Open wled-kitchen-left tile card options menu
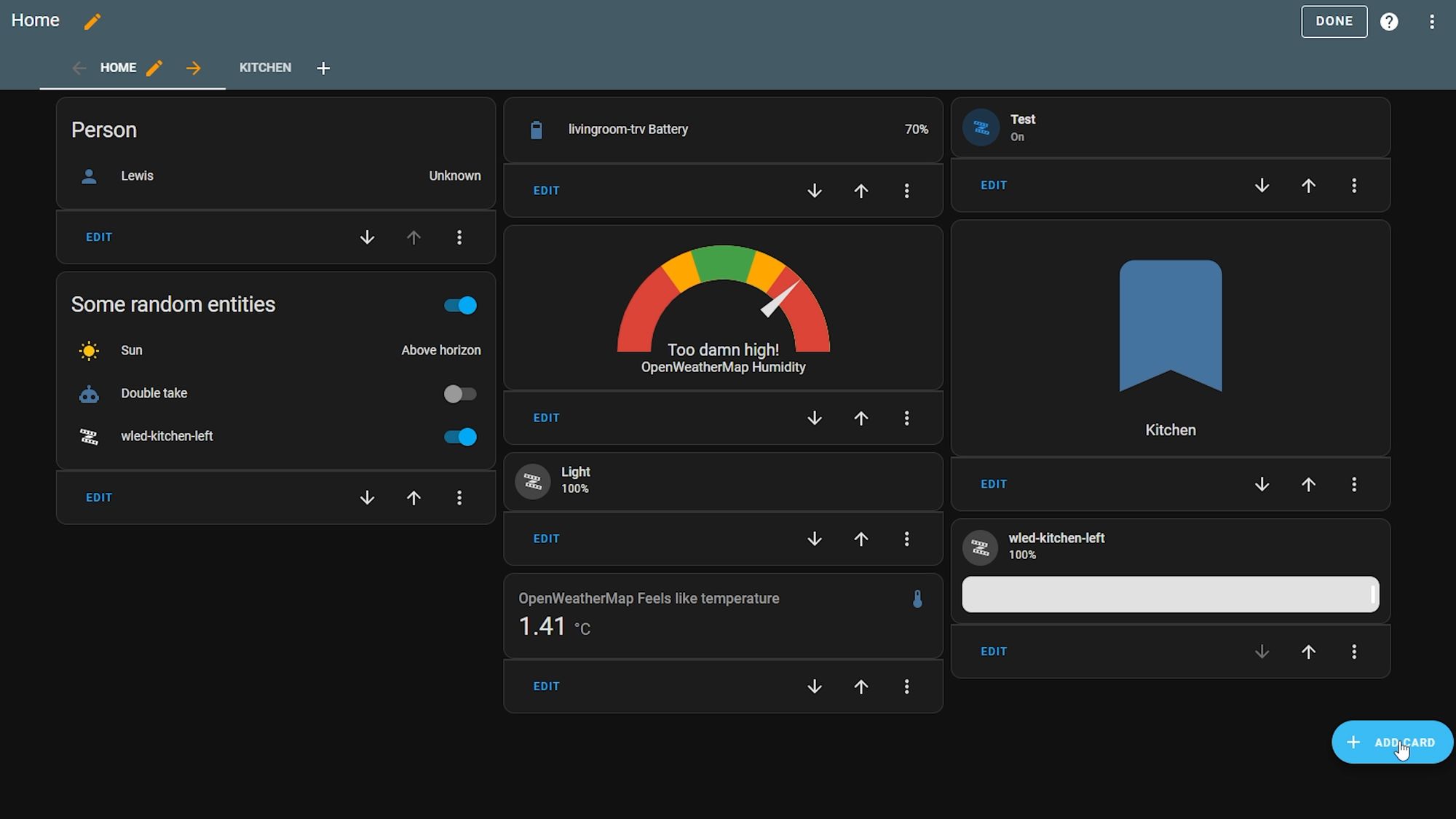This screenshot has width=1456, height=819. 1355,652
